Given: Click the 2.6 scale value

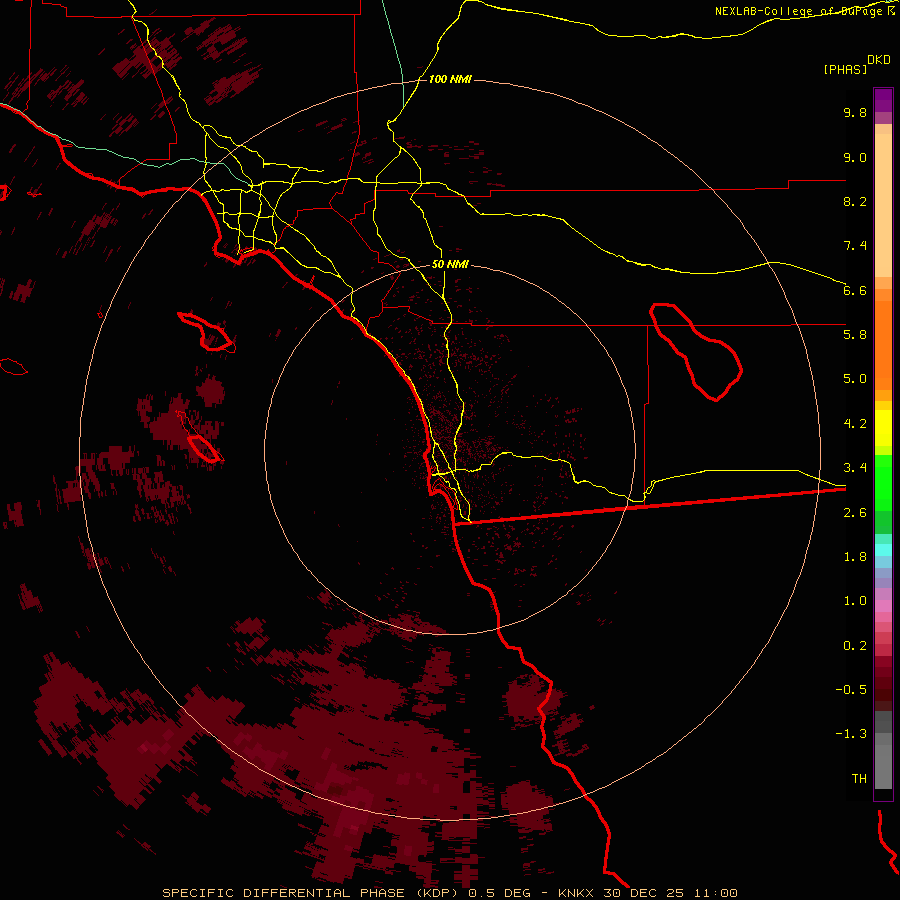Looking at the screenshot, I should tap(855, 513).
